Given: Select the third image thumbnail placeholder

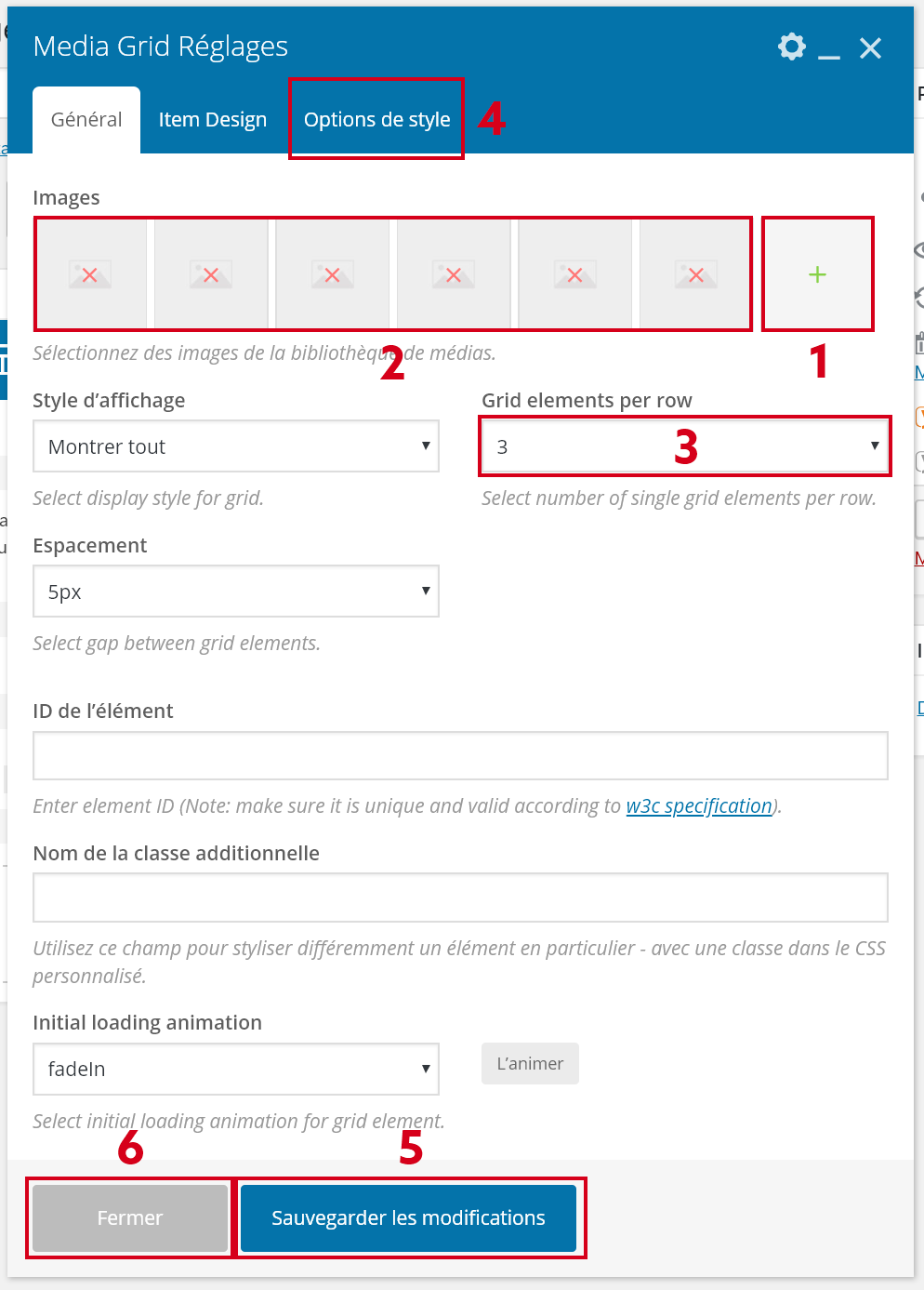Looking at the screenshot, I should point(333,274).
